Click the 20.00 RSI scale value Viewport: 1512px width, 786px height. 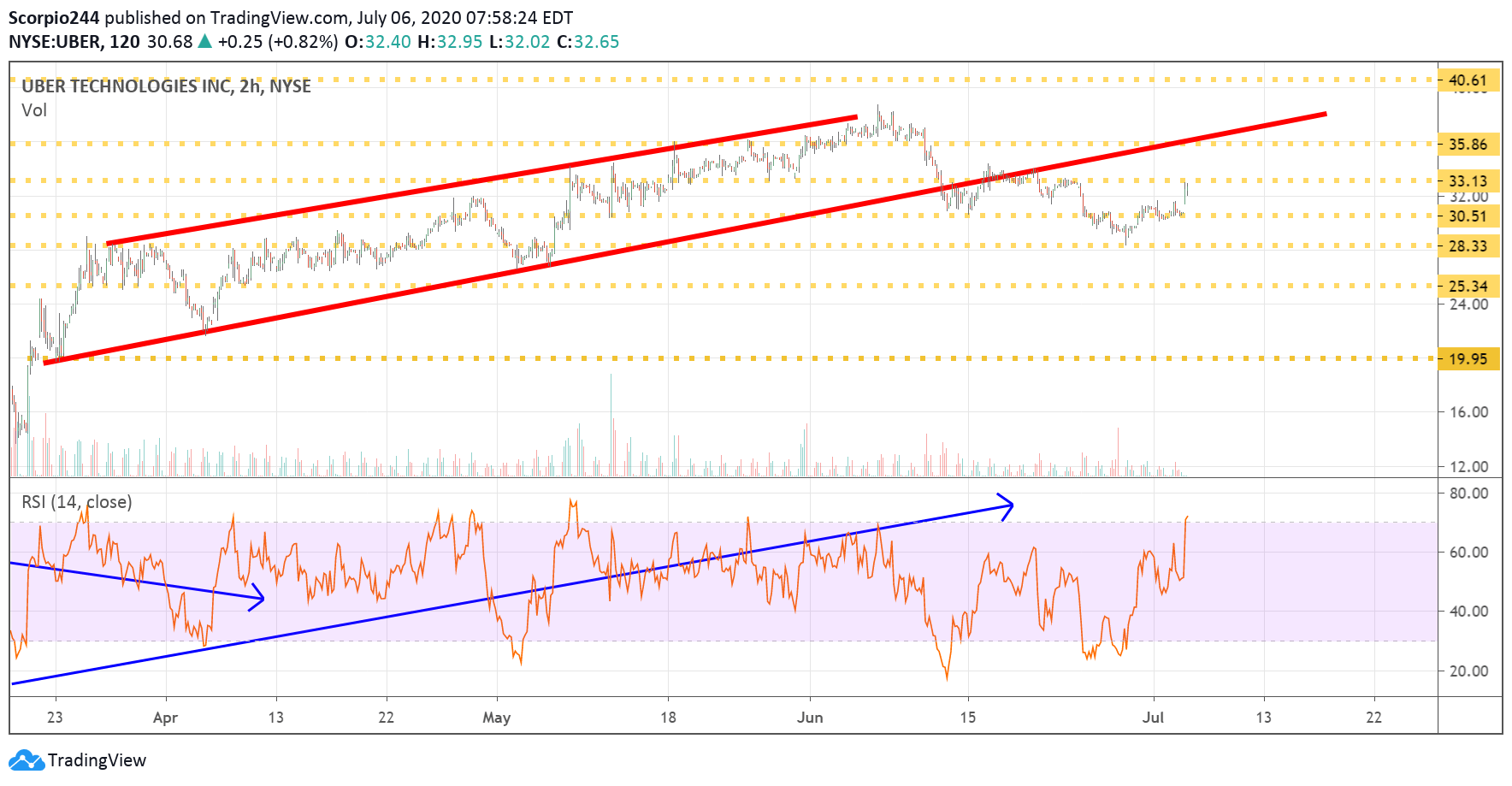(x=1468, y=671)
